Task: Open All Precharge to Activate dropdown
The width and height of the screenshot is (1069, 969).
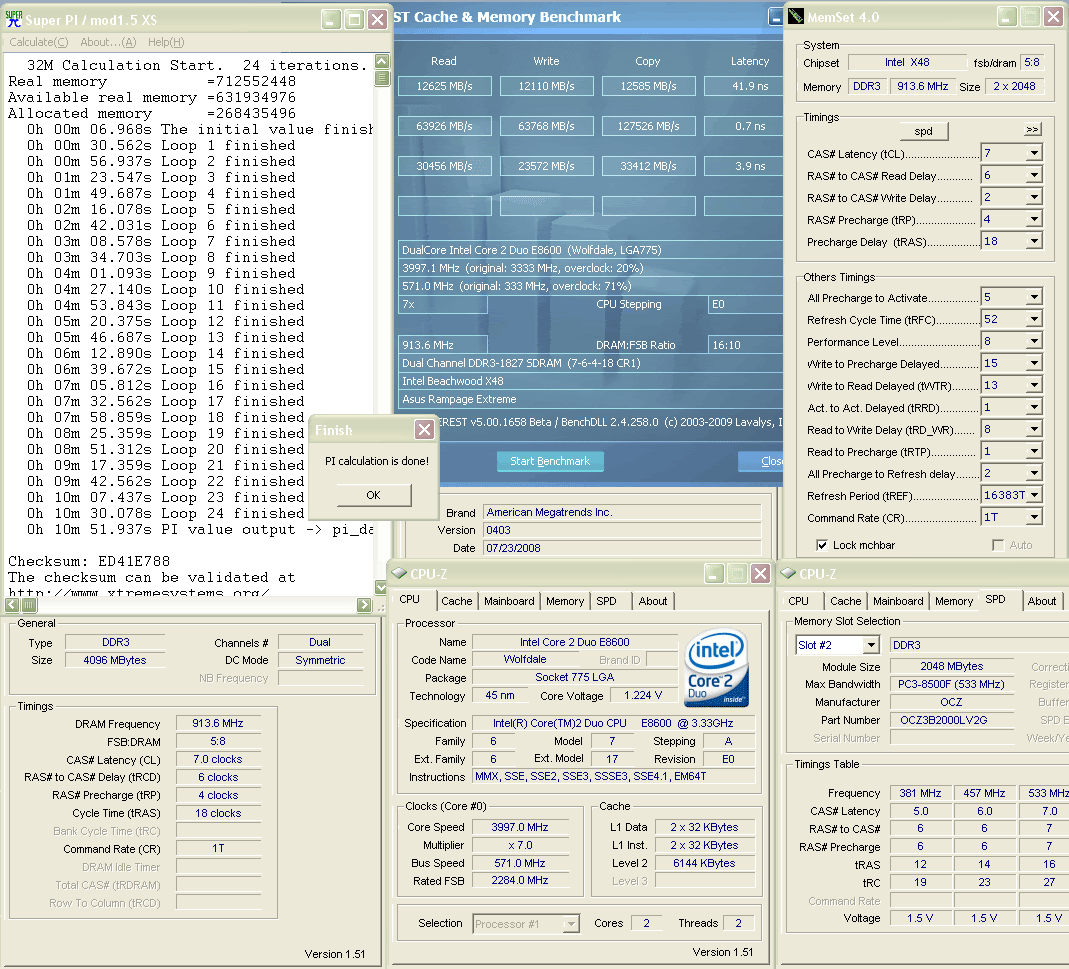Action: [x=1034, y=297]
